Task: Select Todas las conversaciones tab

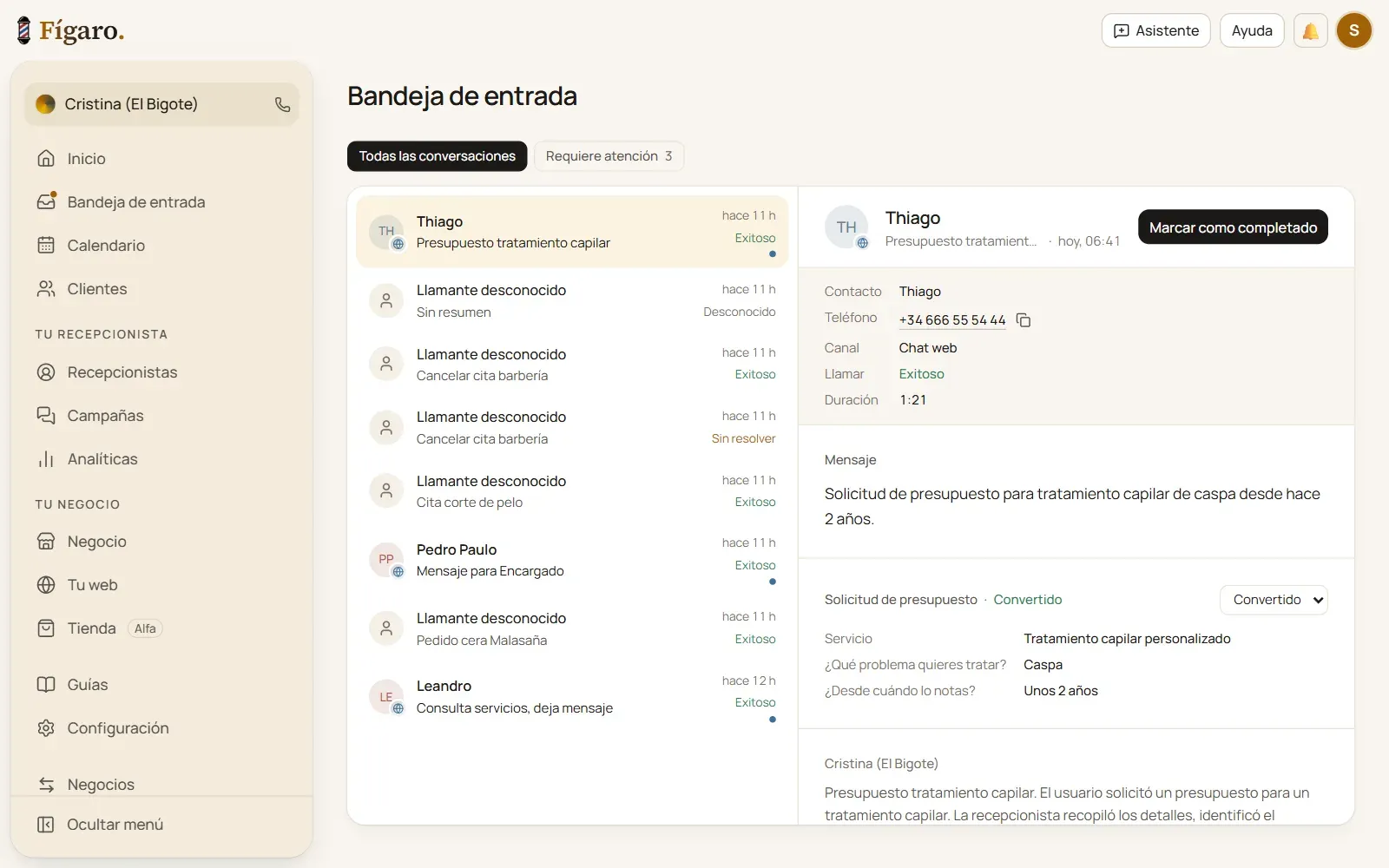Action: [x=437, y=156]
